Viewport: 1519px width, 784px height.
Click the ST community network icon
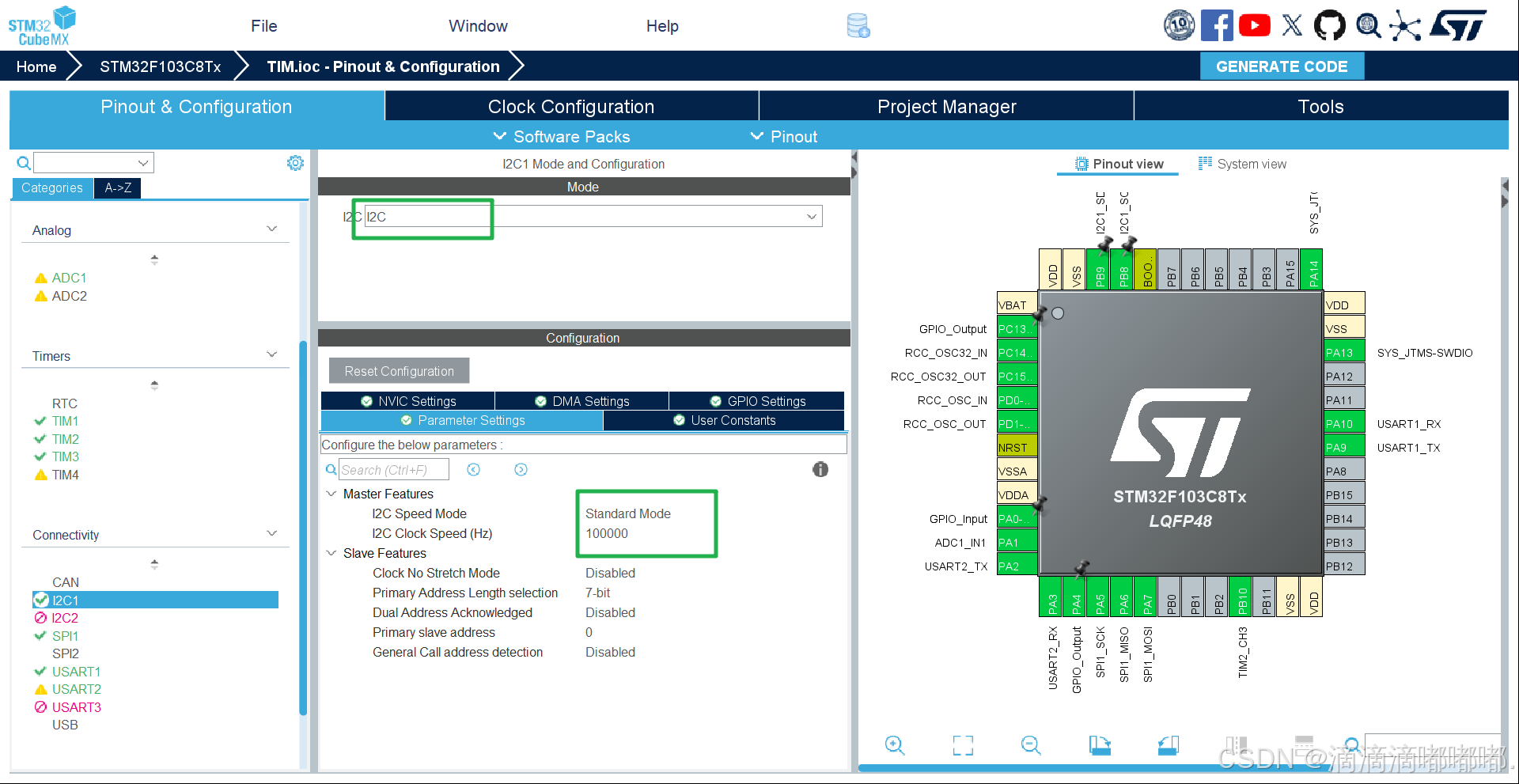[x=1404, y=25]
